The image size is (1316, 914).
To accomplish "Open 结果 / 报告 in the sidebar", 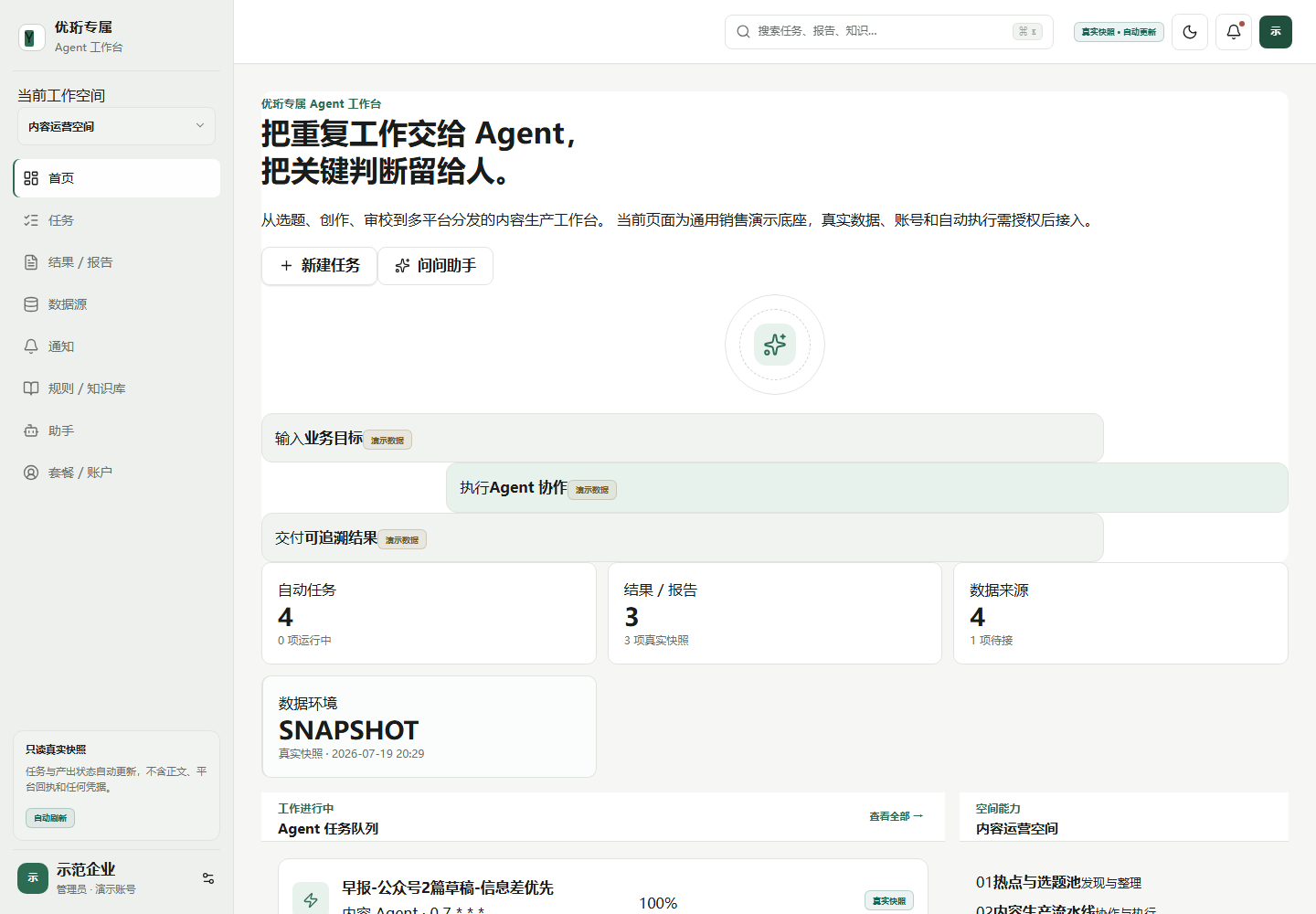I will [x=117, y=262].
